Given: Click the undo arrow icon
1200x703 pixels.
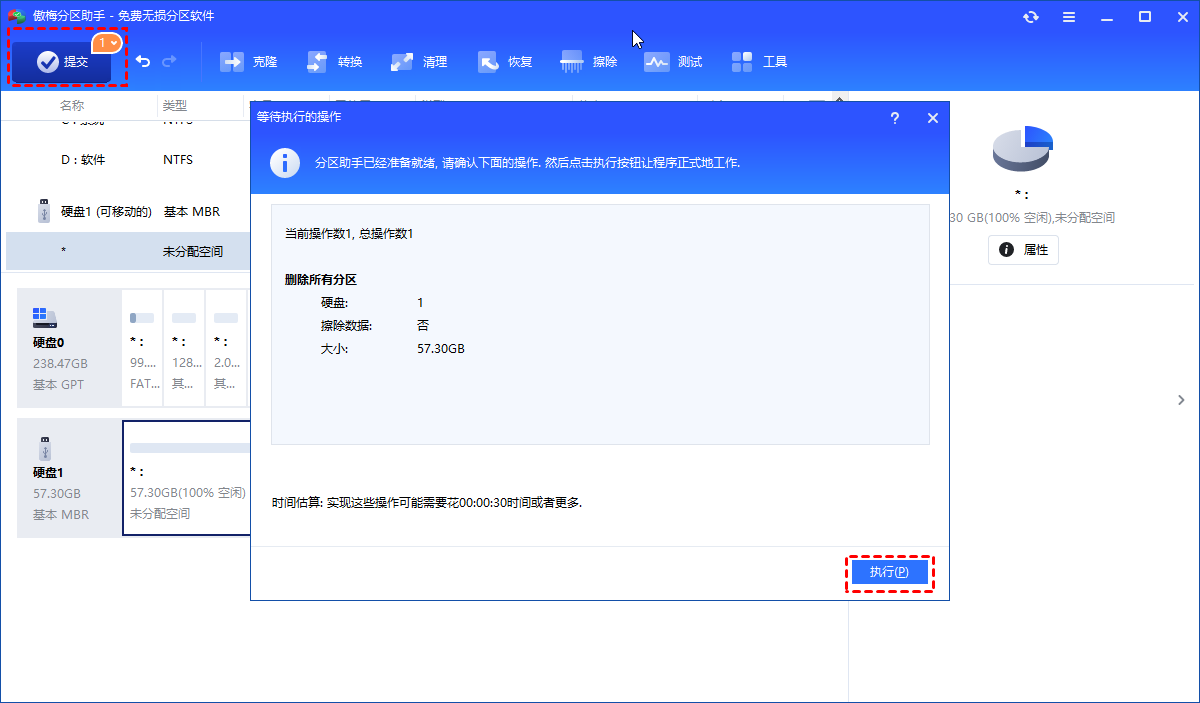Looking at the screenshot, I should point(143,62).
